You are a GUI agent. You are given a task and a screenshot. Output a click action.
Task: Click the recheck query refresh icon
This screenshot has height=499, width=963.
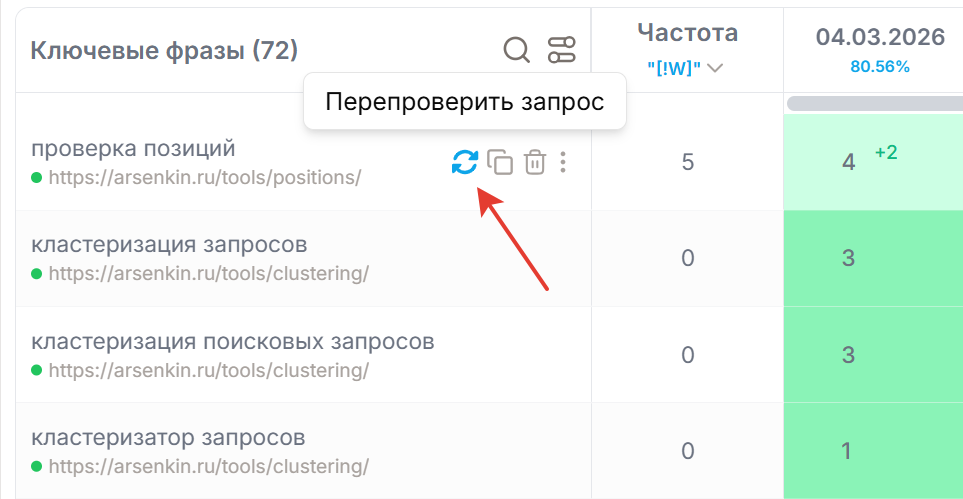pos(464,162)
